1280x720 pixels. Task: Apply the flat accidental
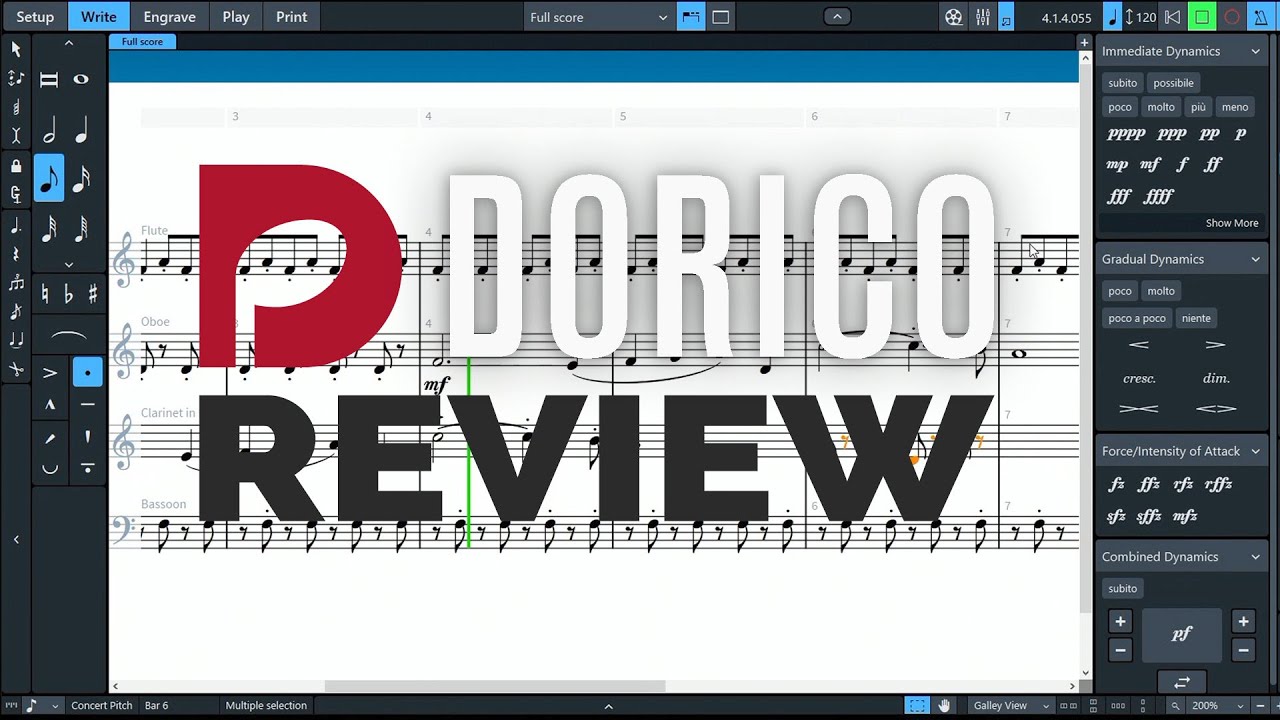(x=69, y=295)
